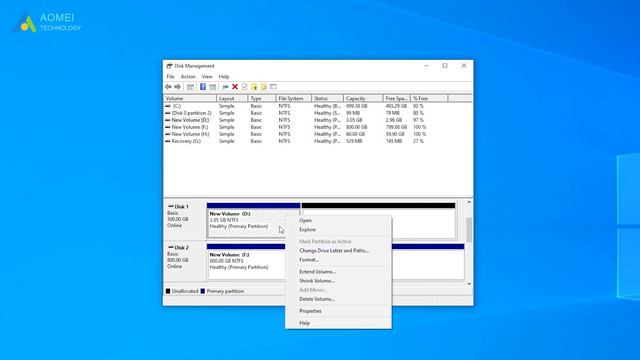Image resolution: width=640 pixels, height=360 pixels.
Task: Click the Back arrow in the toolbar
Action: coord(168,87)
